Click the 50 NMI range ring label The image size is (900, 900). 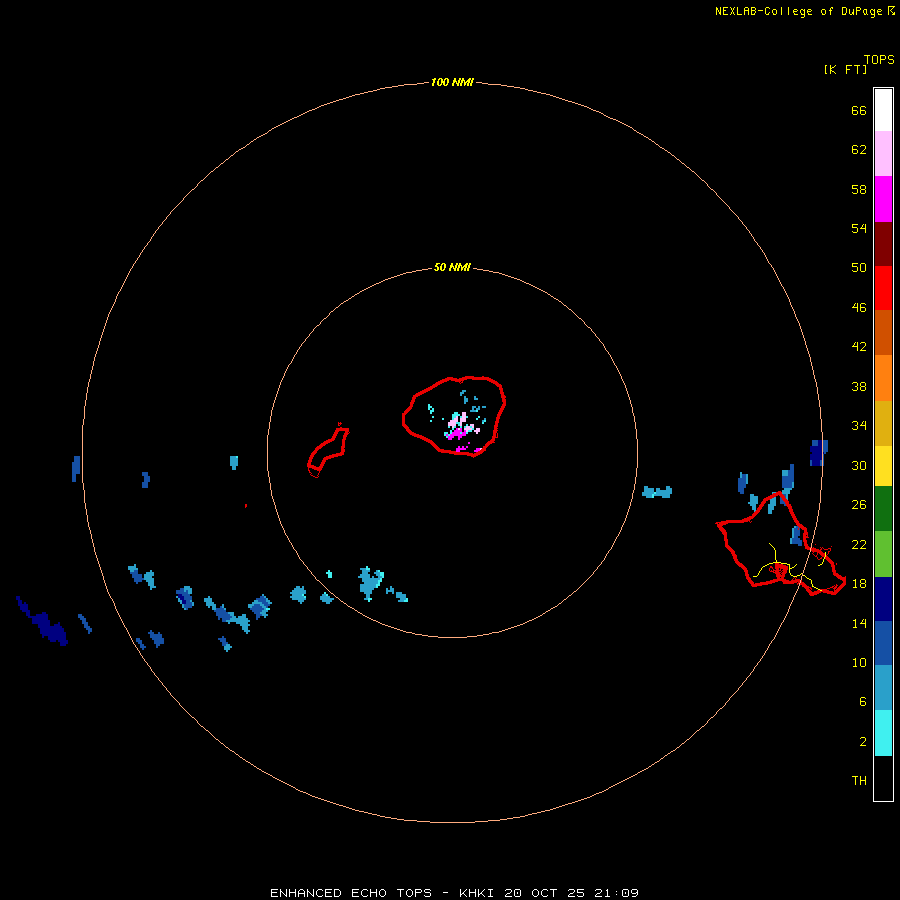pyautogui.click(x=452, y=267)
